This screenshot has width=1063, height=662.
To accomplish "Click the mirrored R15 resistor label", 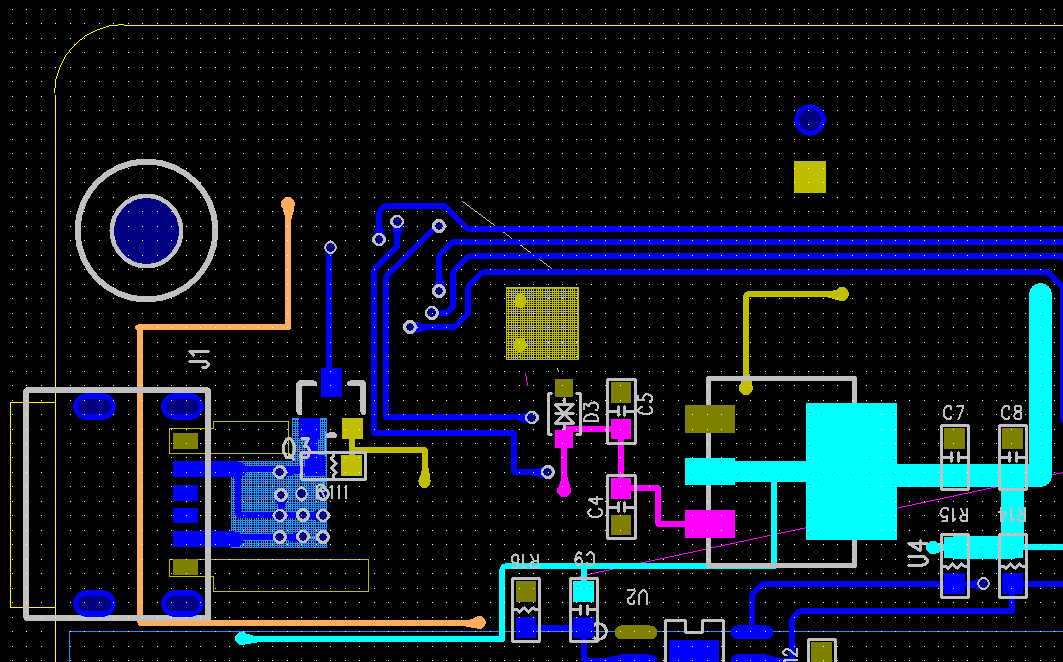I will [x=954, y=514].
